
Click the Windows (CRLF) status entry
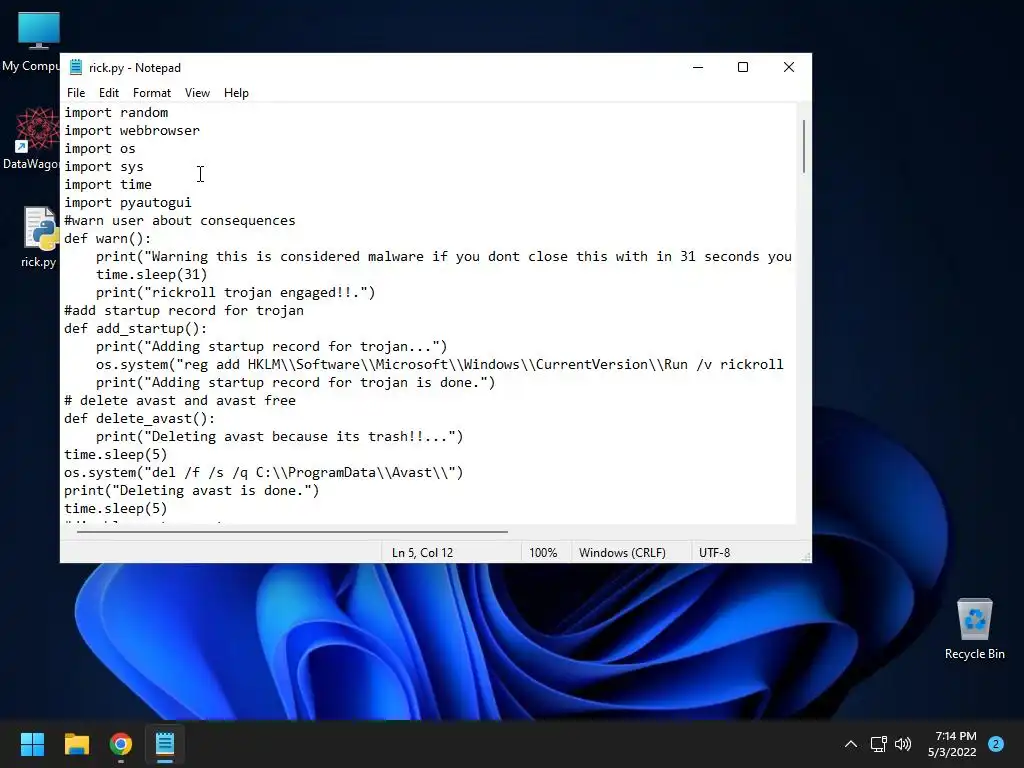[622, 552]
